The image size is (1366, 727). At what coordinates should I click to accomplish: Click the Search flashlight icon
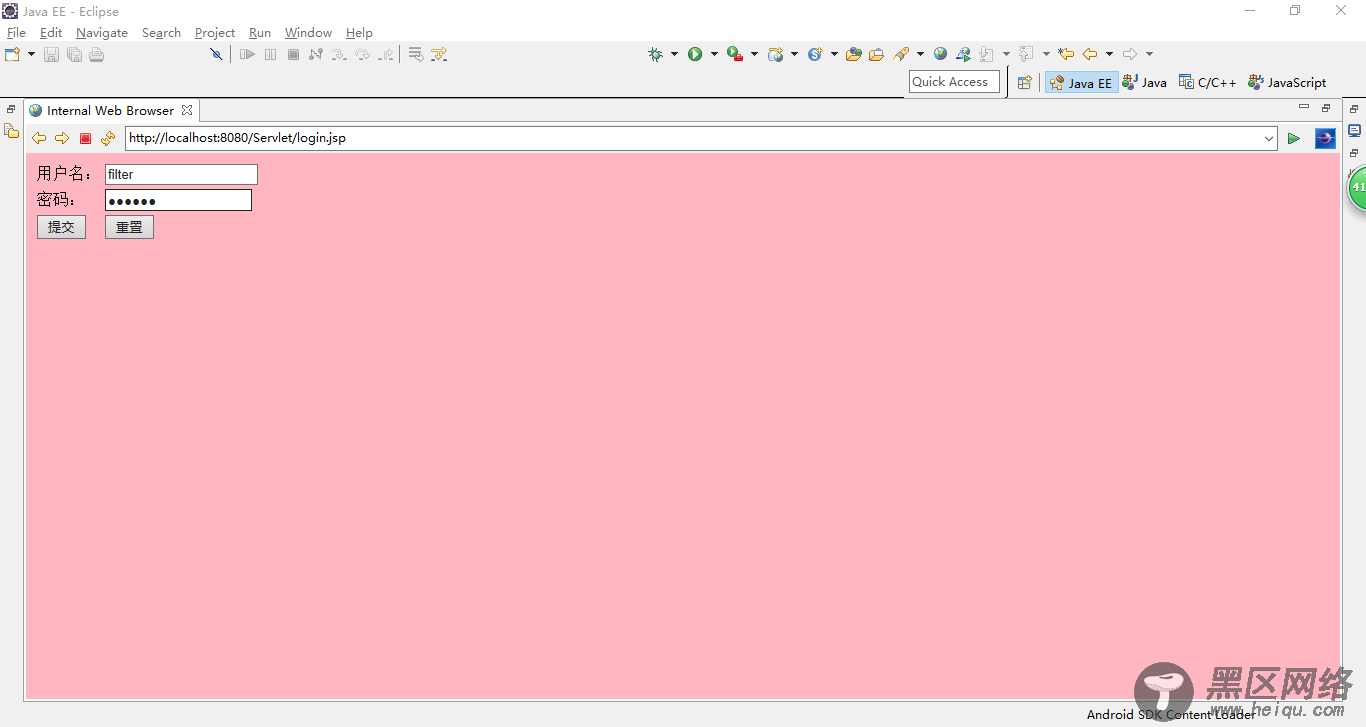[x=902, y=54]
